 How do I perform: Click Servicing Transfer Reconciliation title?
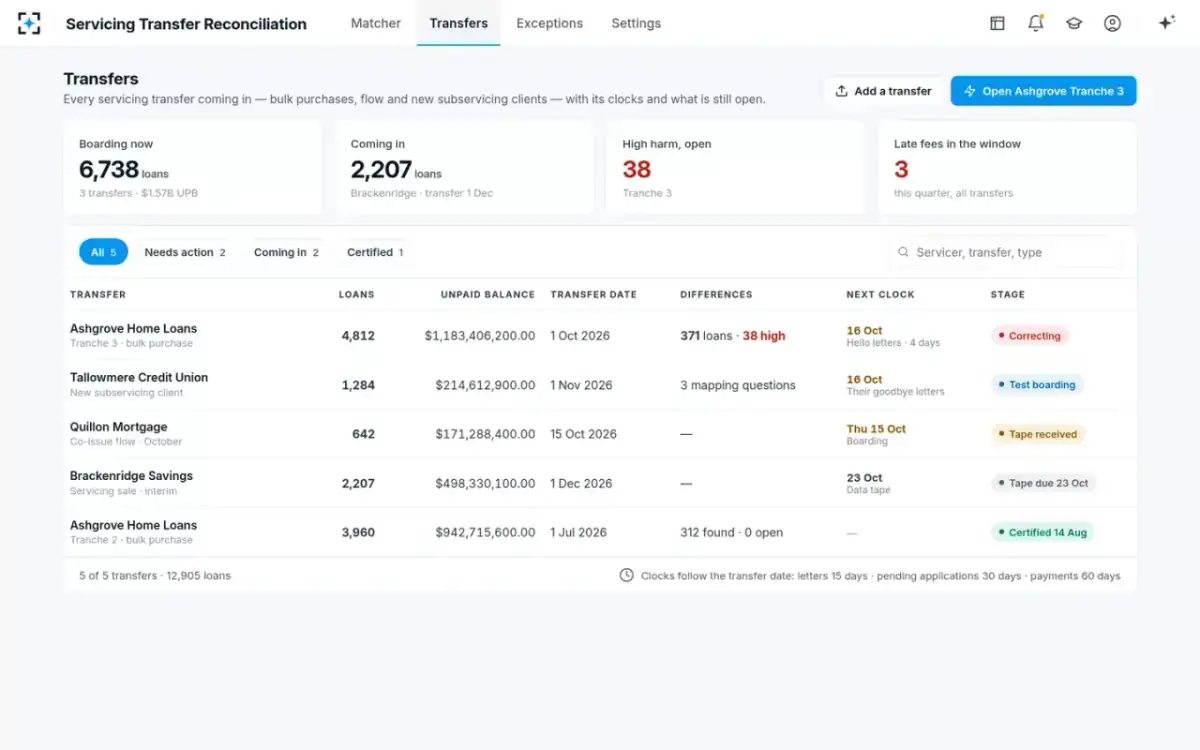click(186, 24)
